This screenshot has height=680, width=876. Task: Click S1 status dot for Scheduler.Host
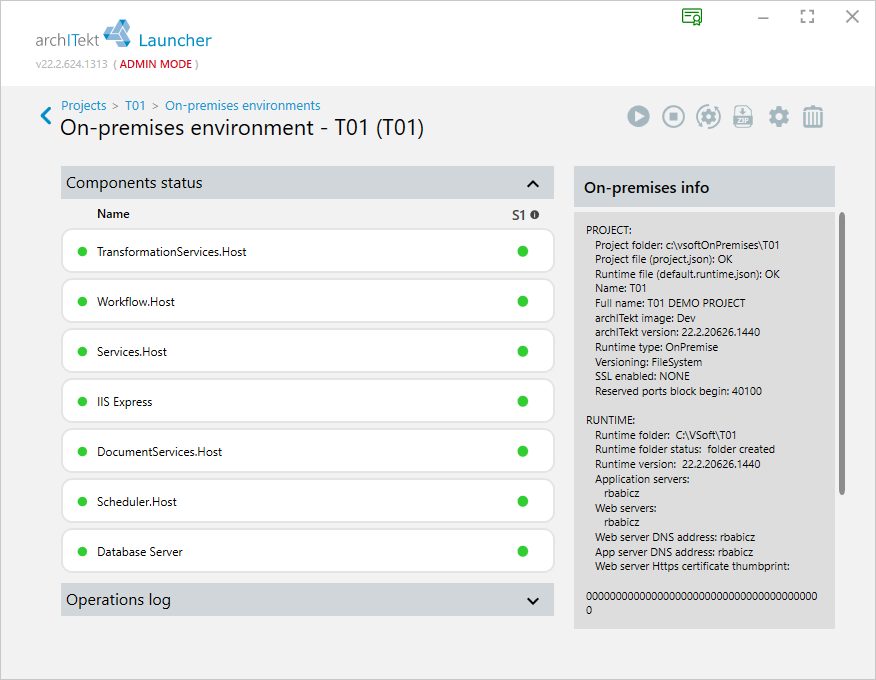pyautogui.click(x=523, y=501)
